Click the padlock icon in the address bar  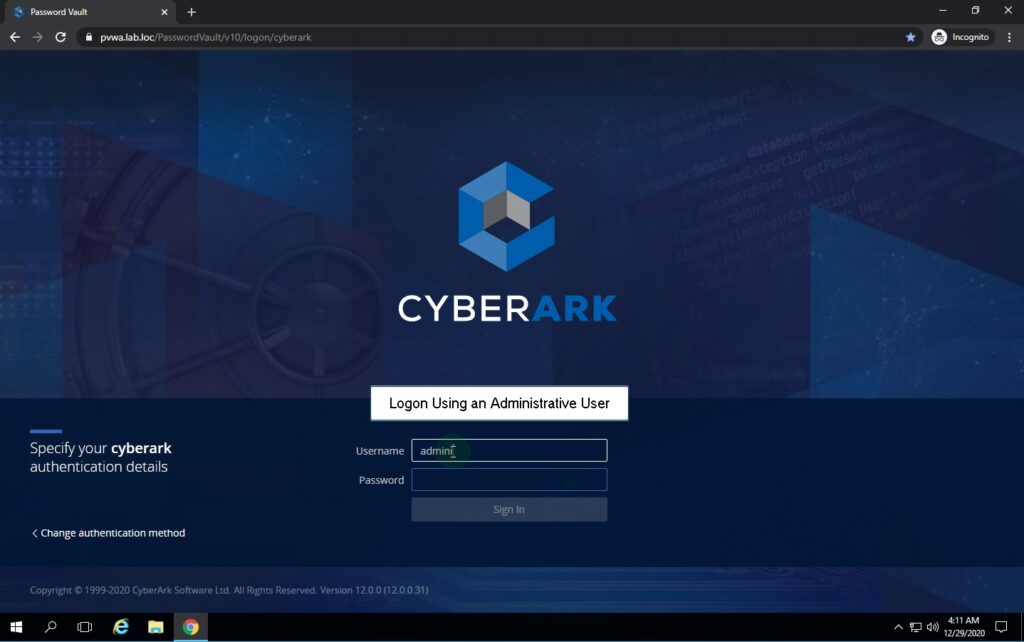[x=89, y=36]
